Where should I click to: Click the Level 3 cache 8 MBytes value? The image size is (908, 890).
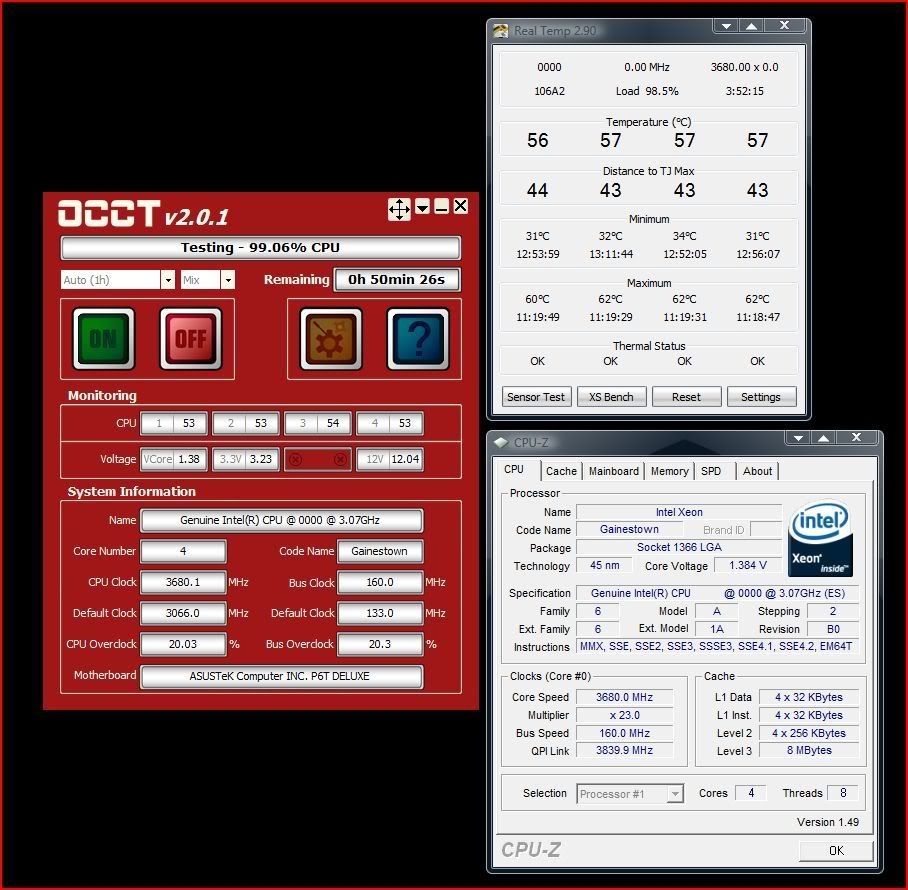[809, 750]
